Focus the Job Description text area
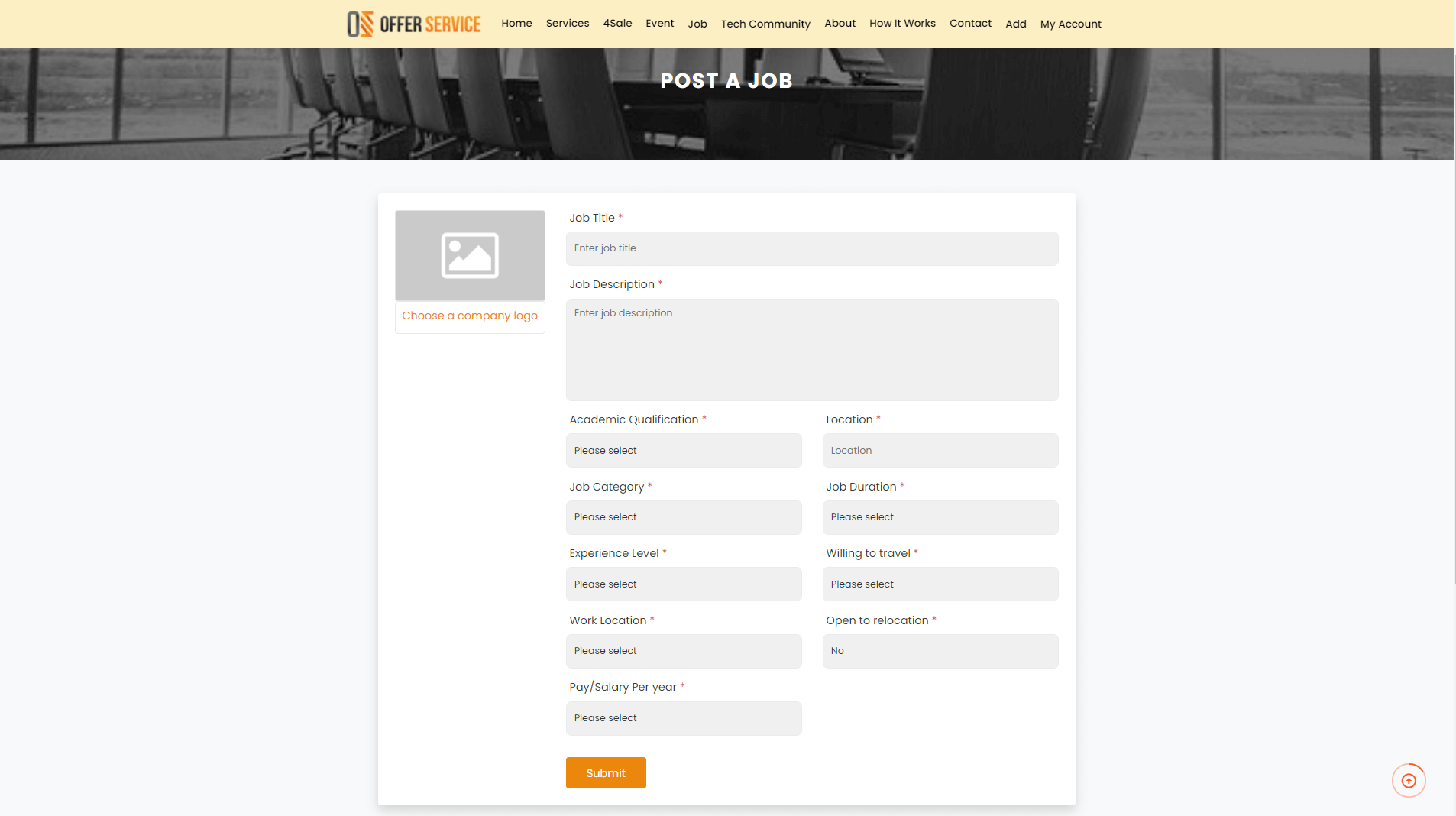Screen dimensions: 1456x816 (x=812, y=350)
